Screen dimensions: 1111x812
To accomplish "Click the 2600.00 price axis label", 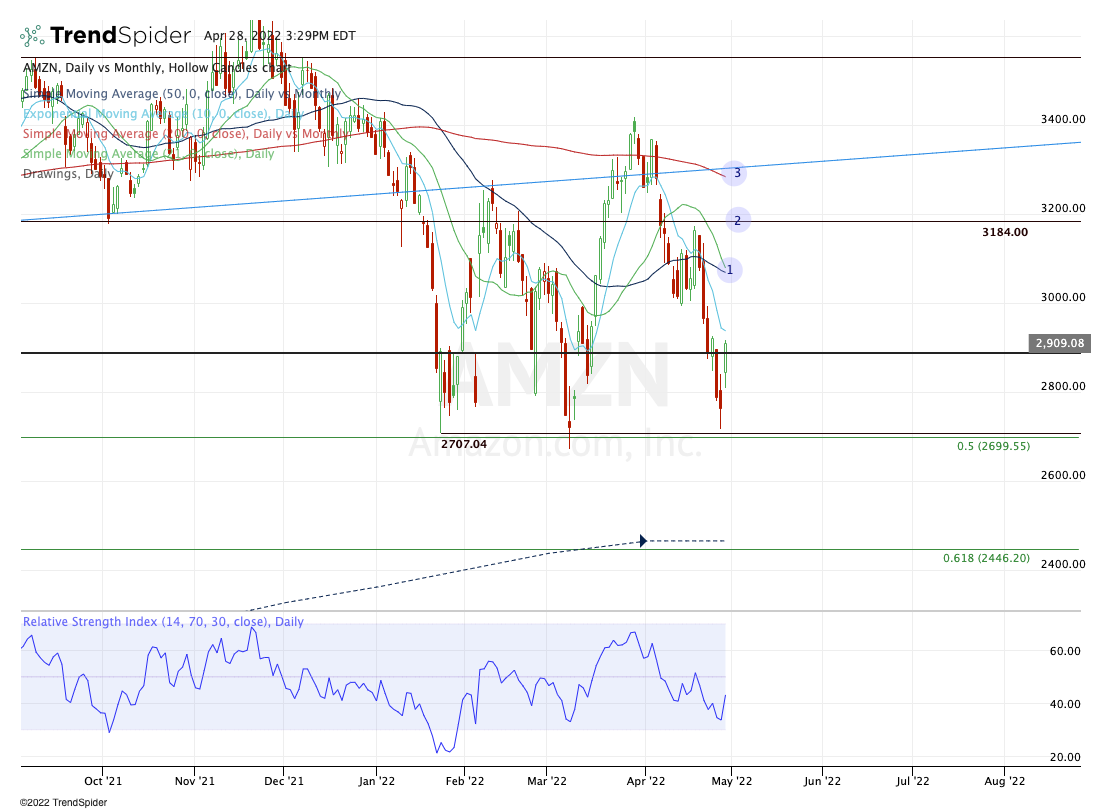I will coord(1063,475).
